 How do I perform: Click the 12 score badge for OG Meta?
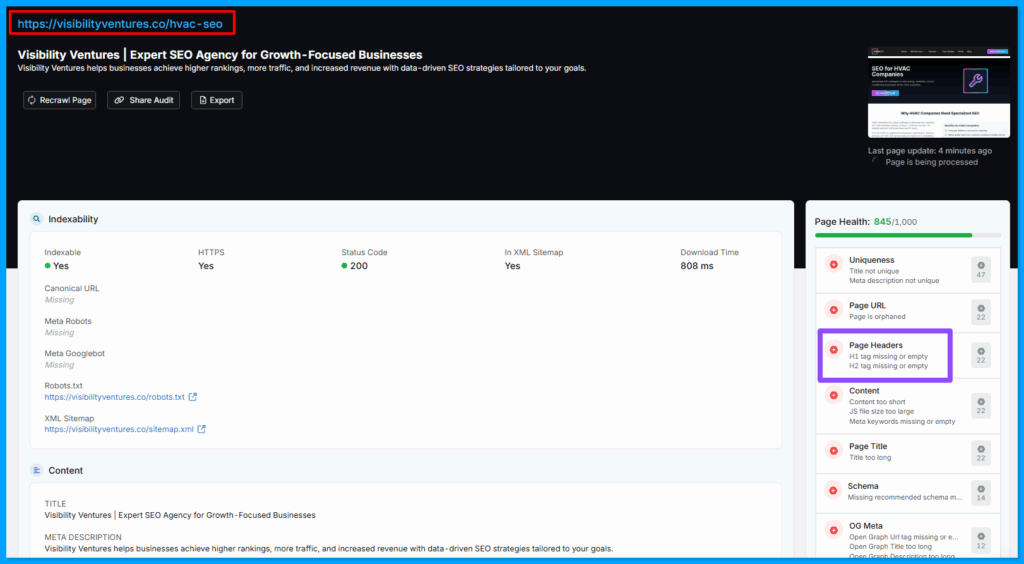click(981, 540)
